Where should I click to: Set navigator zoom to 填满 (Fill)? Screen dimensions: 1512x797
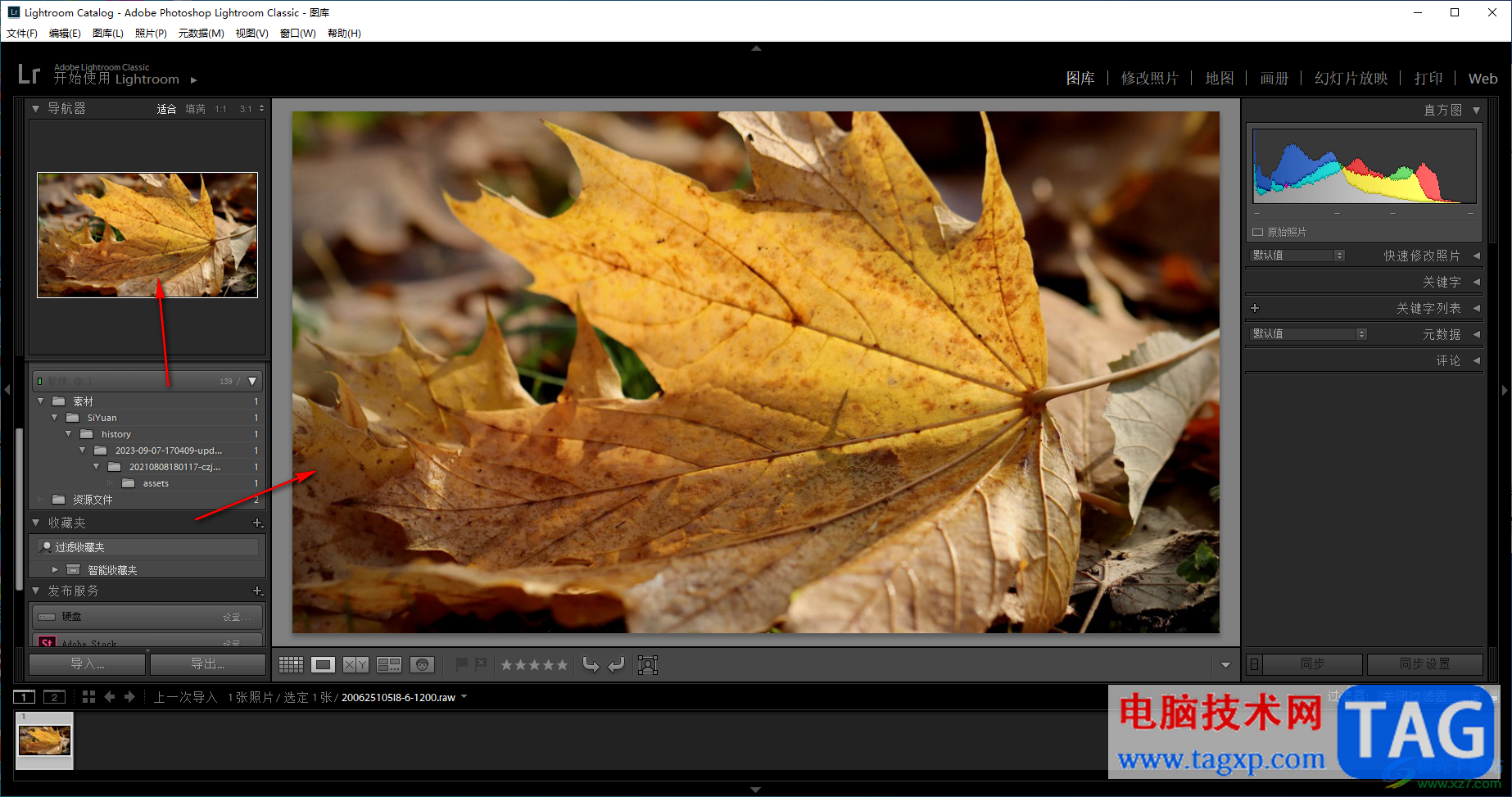pos(195,109)
